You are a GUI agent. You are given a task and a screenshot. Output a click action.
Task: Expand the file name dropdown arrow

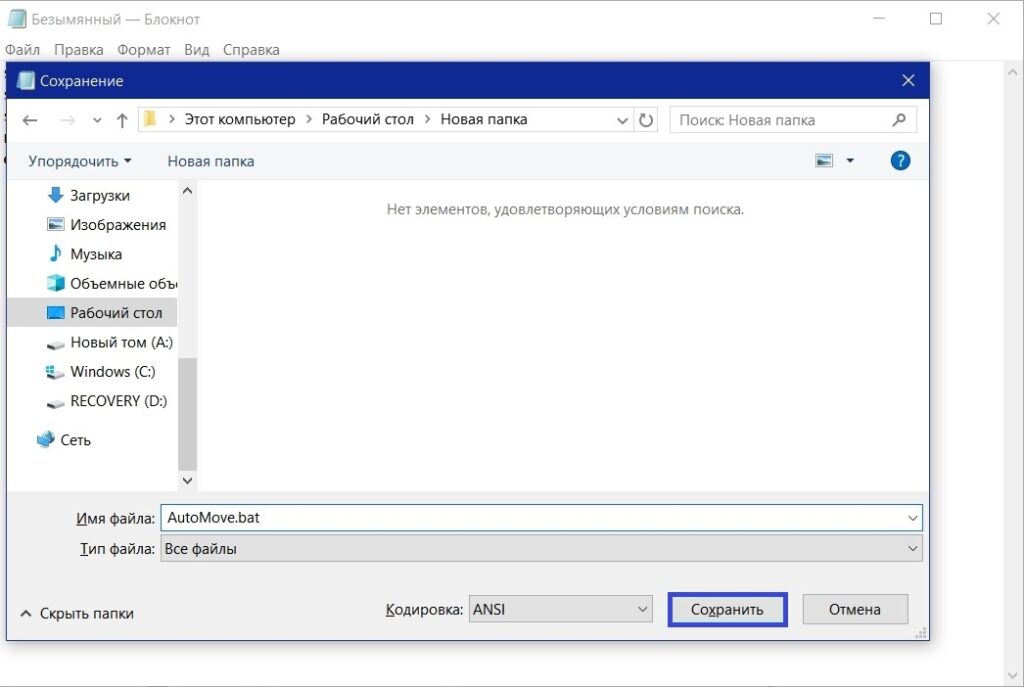tap(912, 518)
